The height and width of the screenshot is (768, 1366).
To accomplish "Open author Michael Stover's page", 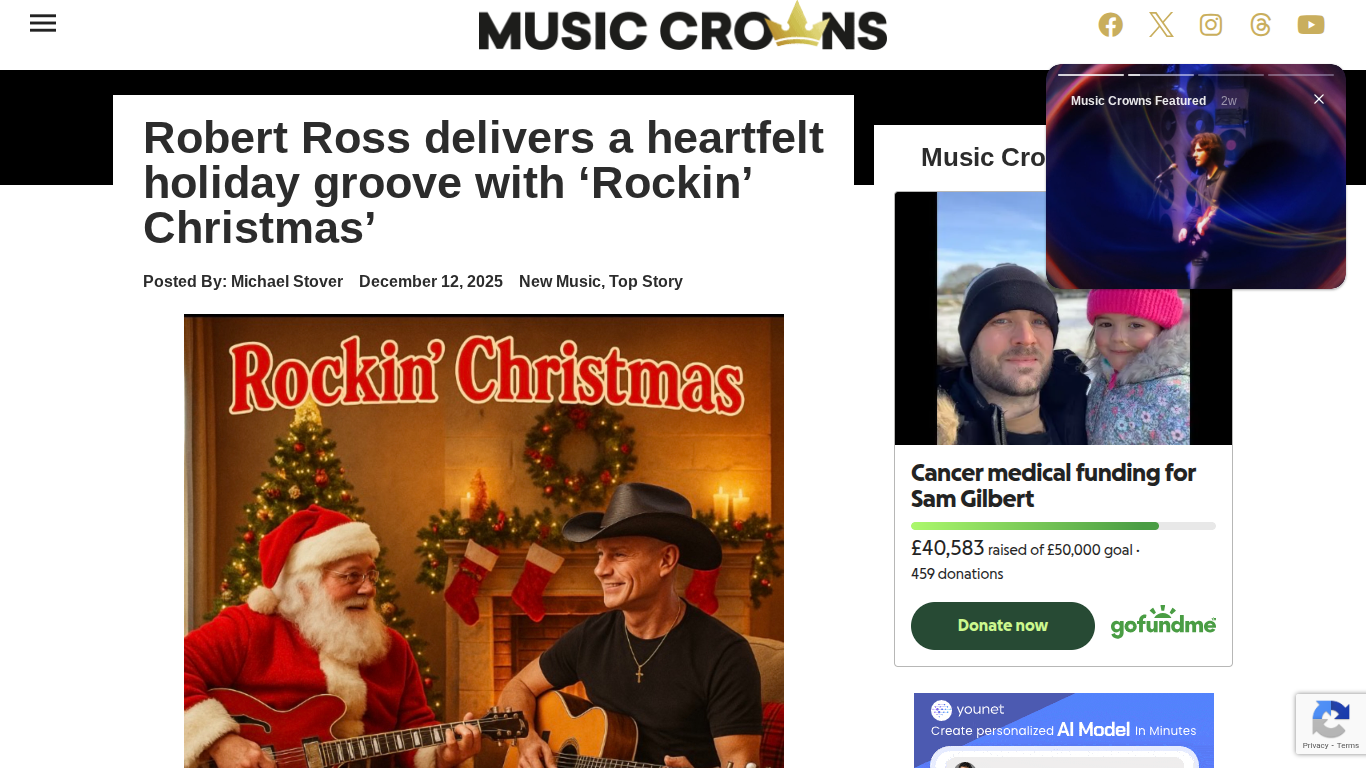I will point(287,282).
